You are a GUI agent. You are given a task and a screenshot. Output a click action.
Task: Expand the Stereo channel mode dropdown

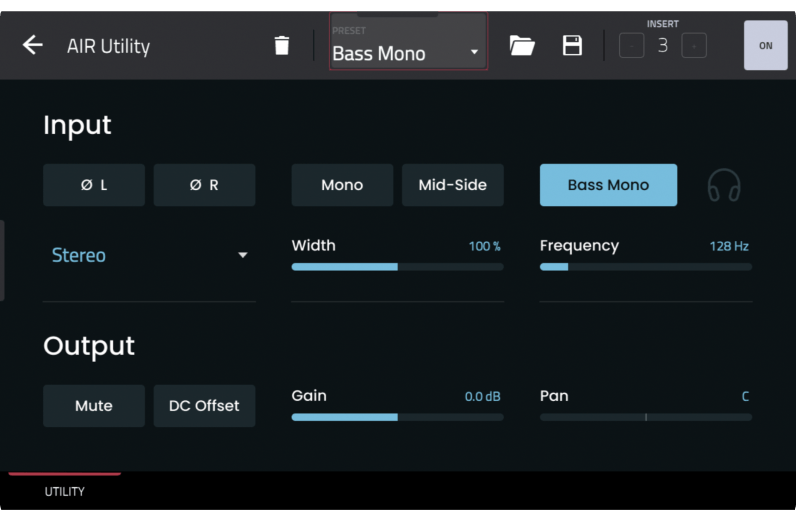tap(149, 255)
